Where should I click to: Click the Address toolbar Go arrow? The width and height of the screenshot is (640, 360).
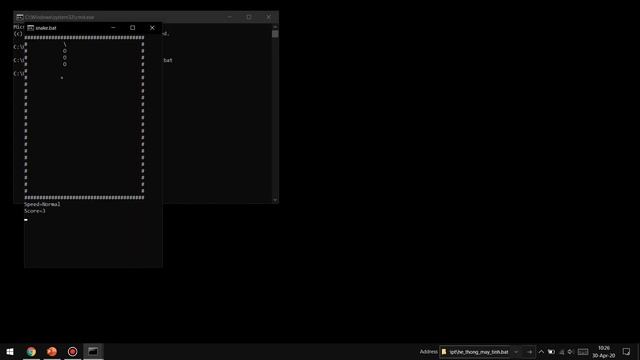click(x=529, y=352)
